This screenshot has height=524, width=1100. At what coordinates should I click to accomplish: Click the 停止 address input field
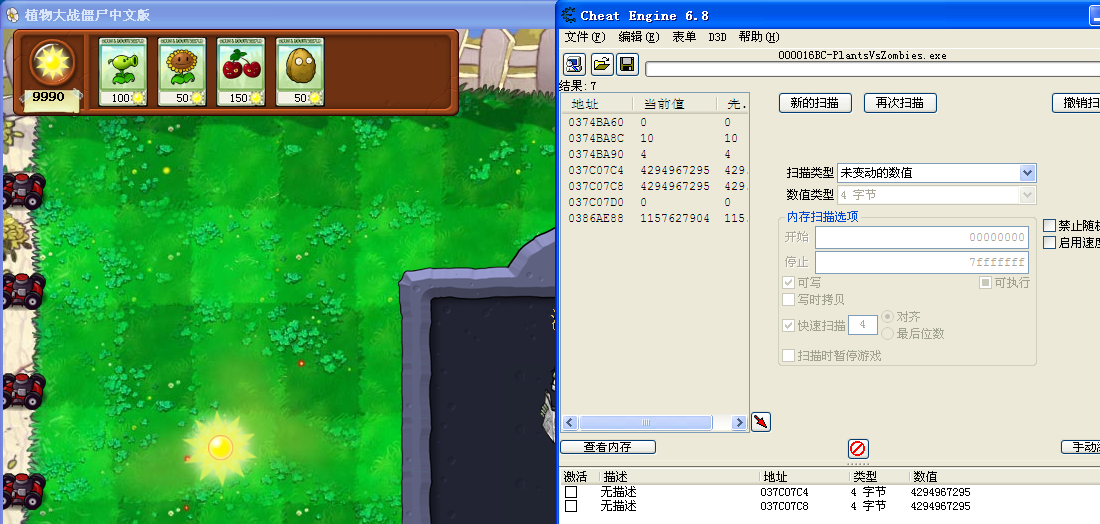pos(922,262)
